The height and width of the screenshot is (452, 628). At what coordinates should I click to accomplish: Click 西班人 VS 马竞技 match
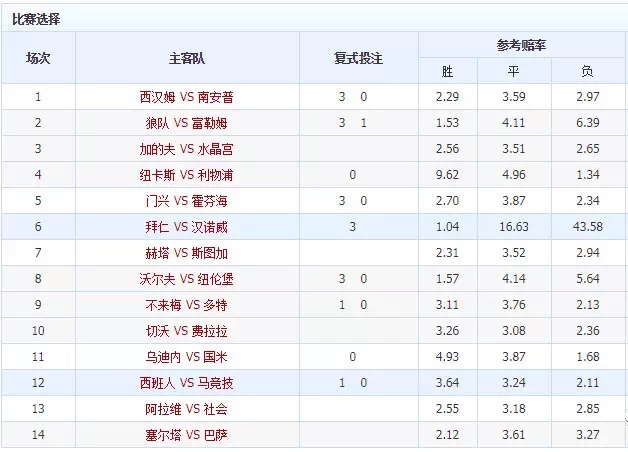(187, 383)
